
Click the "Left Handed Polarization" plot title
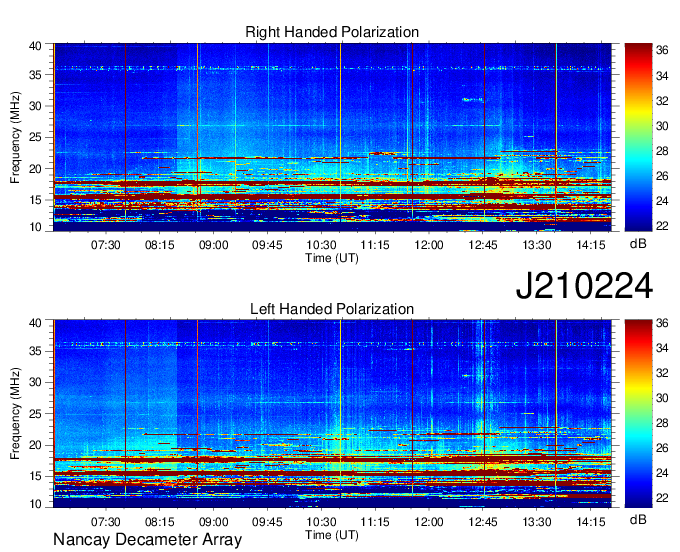tap(332, 309)
